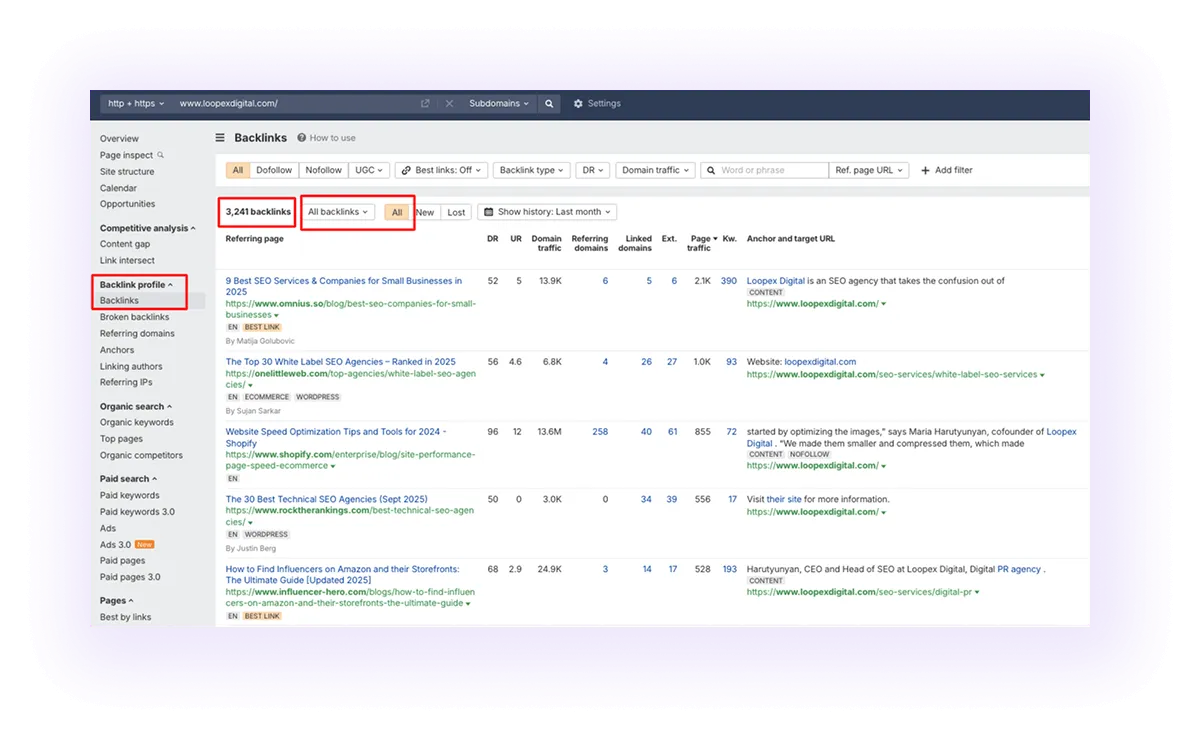The width and height of the screenshot is (1200, 737).
Task: Enable the Dofollow backlinks filter
Action: click(x=271, y=170)
